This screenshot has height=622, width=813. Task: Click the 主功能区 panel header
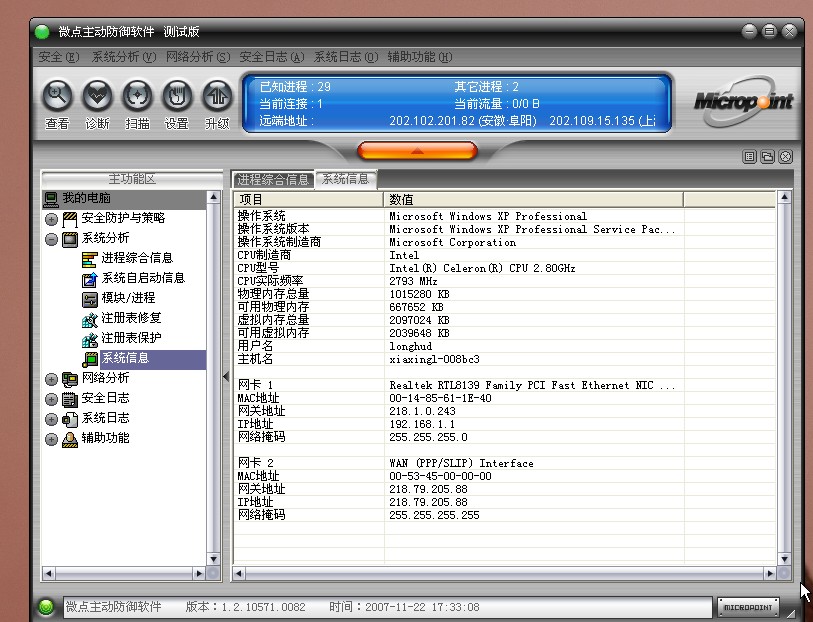click(132, 179)
